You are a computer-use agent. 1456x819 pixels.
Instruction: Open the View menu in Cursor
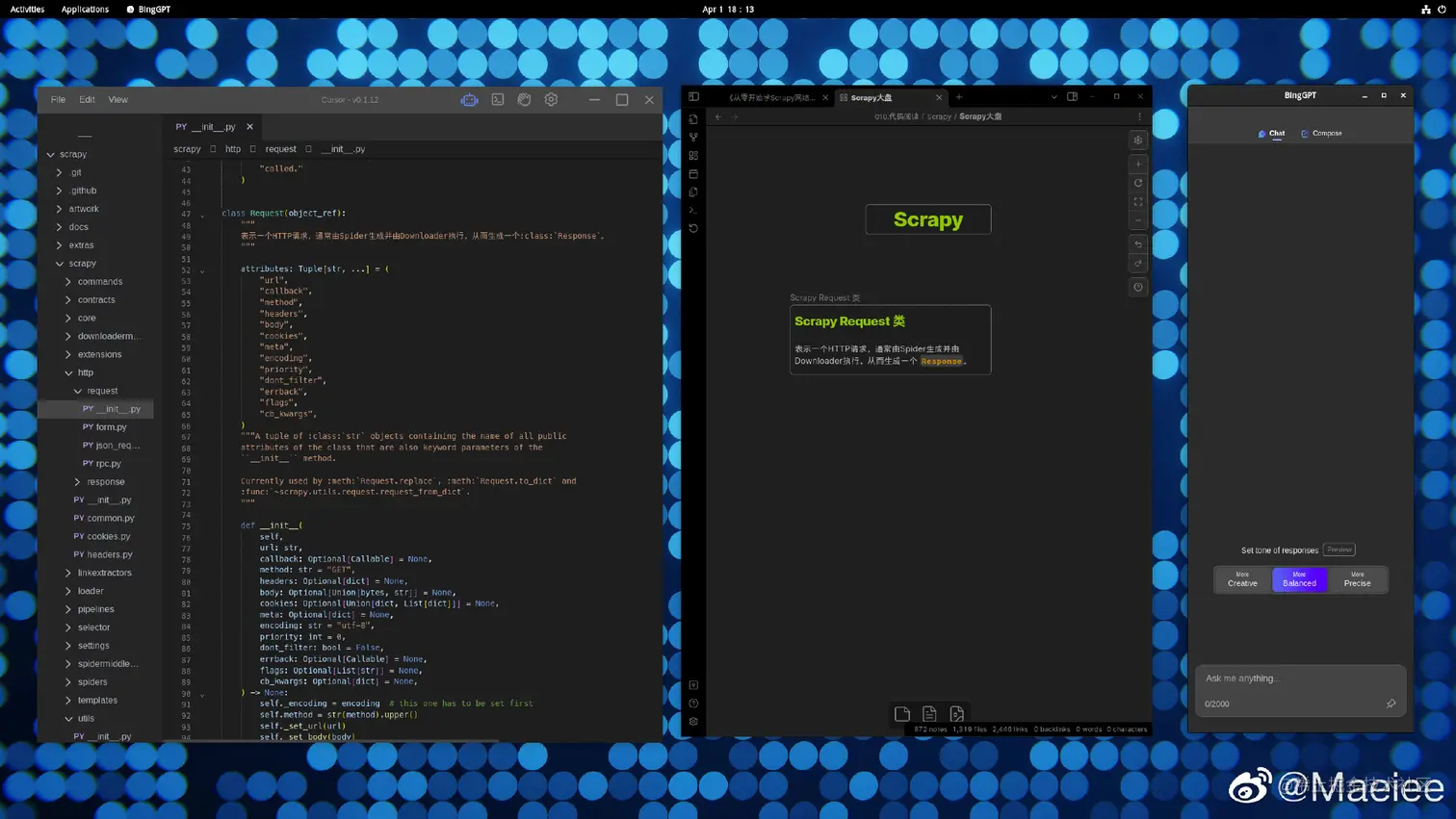point(117,99)
